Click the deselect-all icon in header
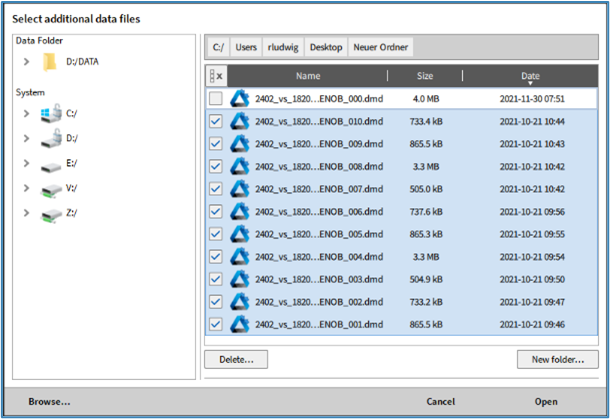This screenshot has width=610, height=419. [216, 76]
